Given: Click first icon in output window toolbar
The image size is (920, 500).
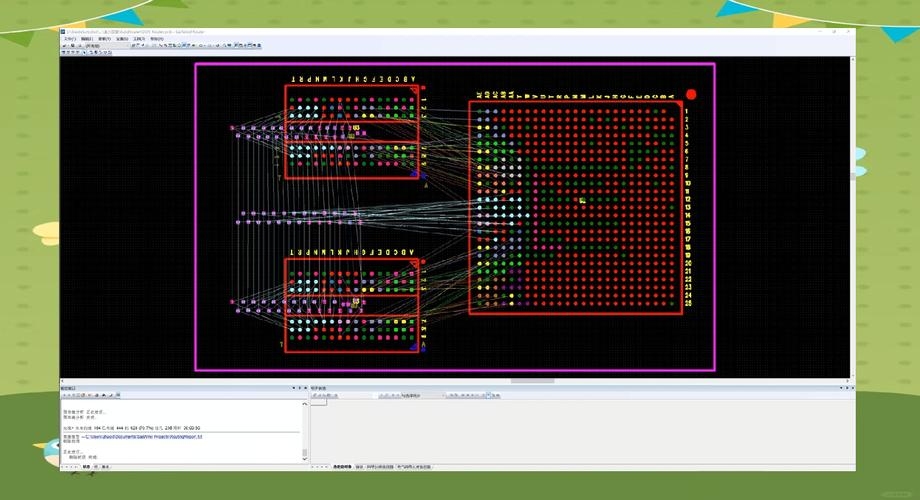Looking at the screenshot, I should coord(66,395).
